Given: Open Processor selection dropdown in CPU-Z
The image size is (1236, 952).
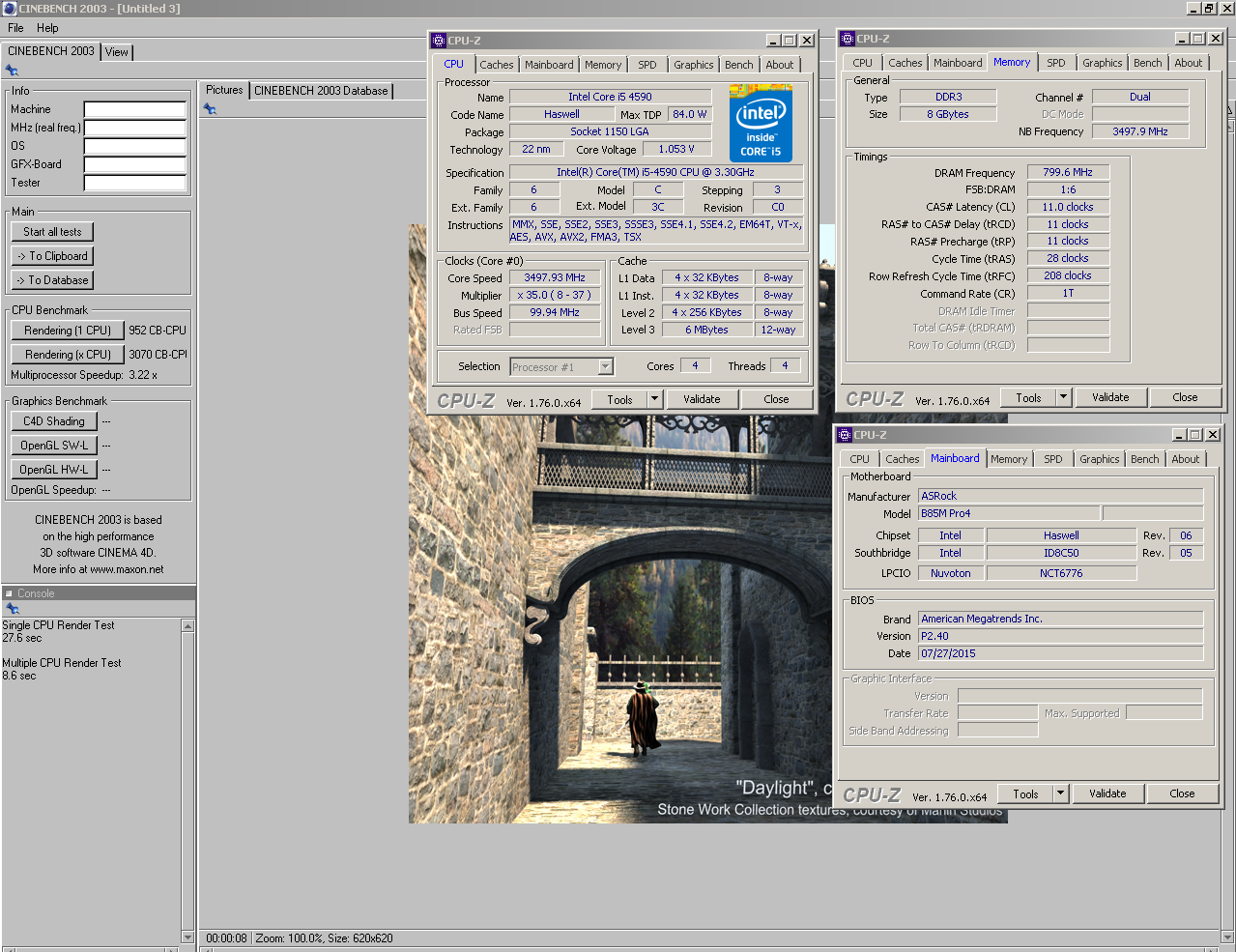Looking at the screenshot, I should 605,366.
